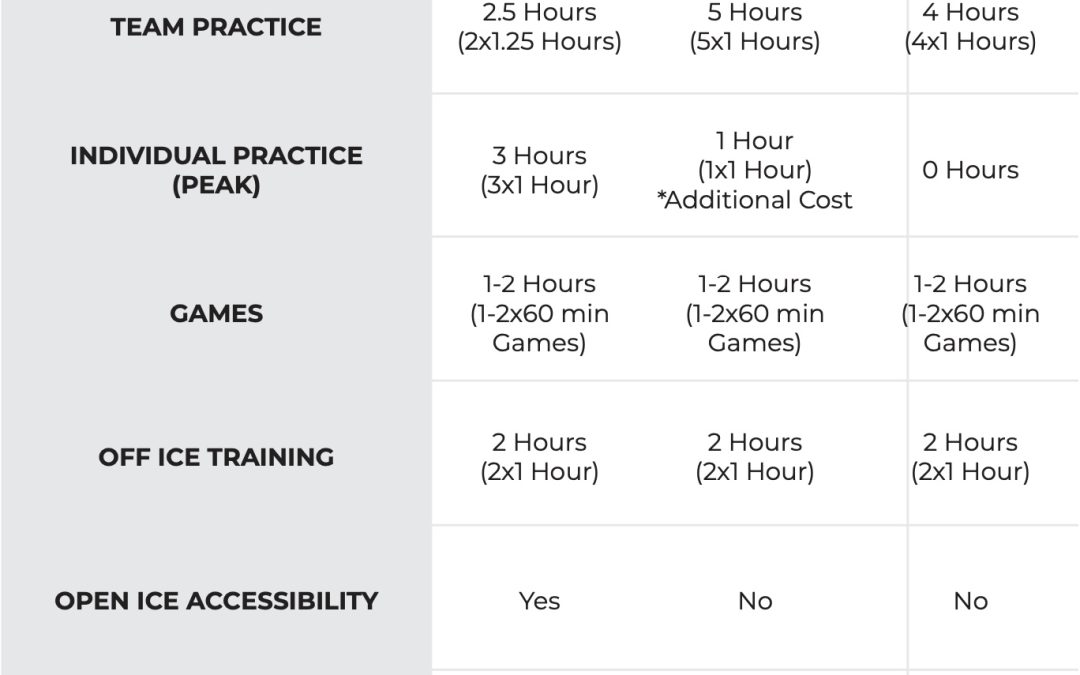Select Games cell below the *Additional Cost cell
1080x675 pixels.
754,313
